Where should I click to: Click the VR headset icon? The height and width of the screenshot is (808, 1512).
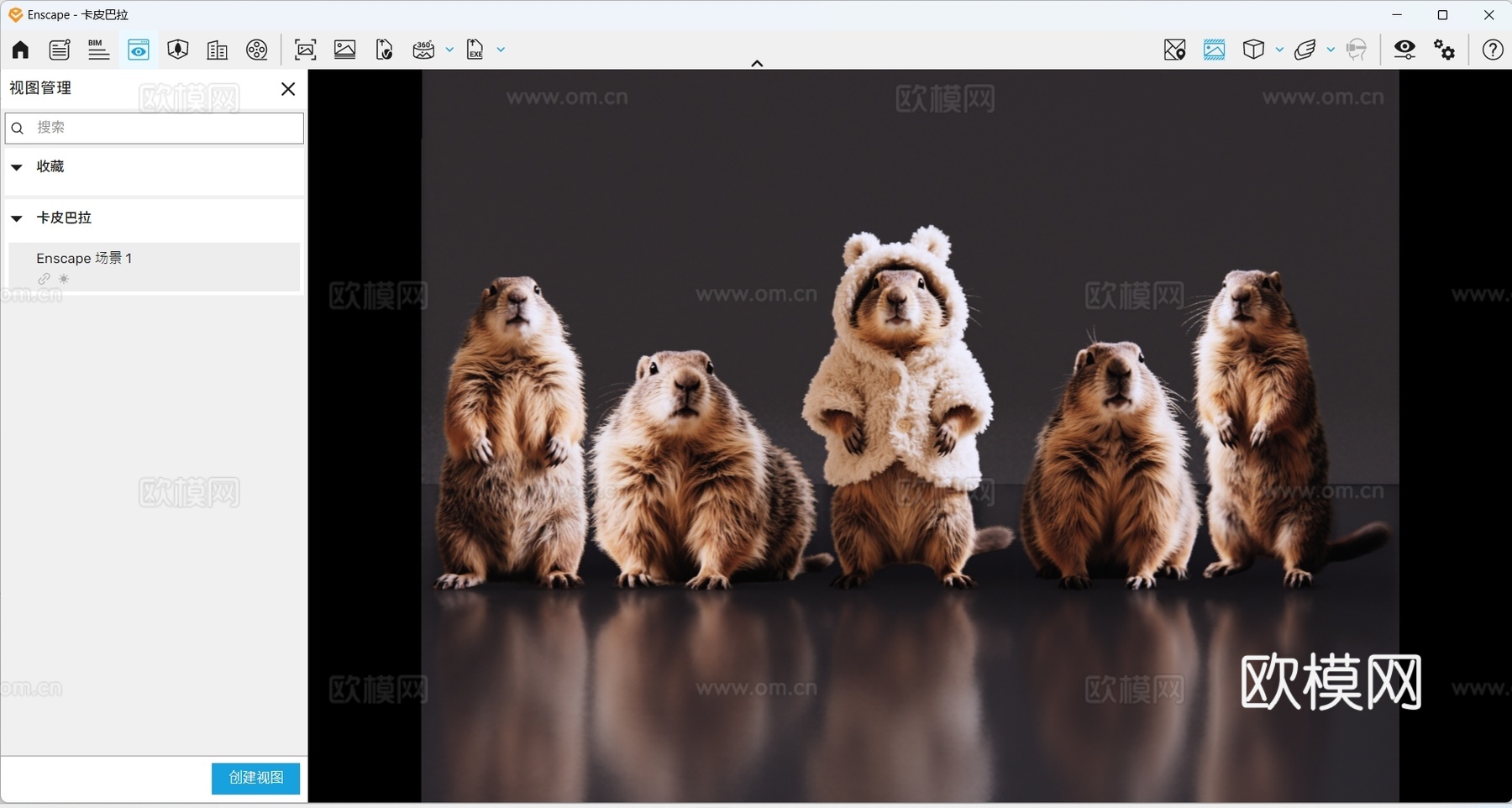coord(1357,50)
